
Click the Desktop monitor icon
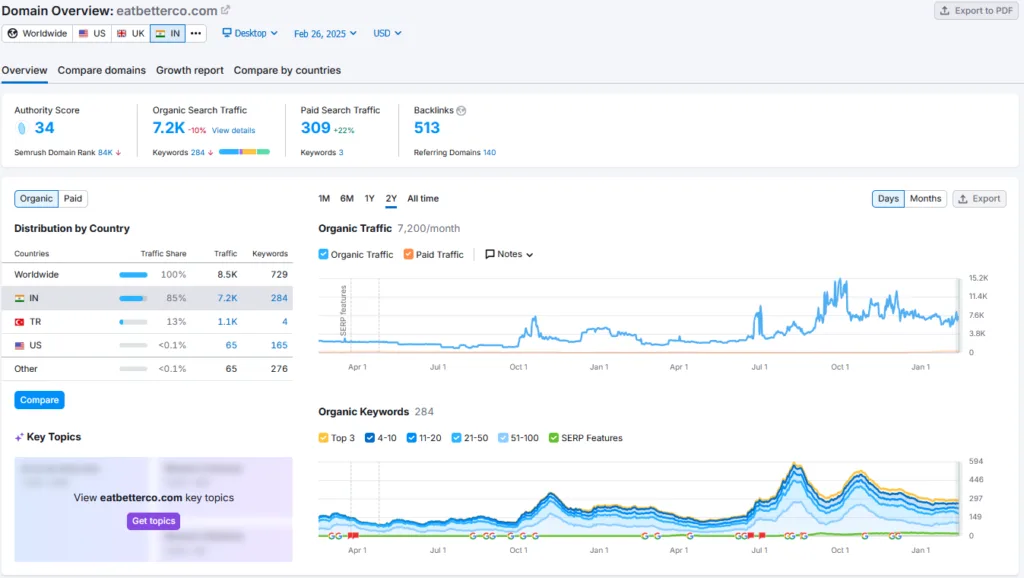(227, 33)
